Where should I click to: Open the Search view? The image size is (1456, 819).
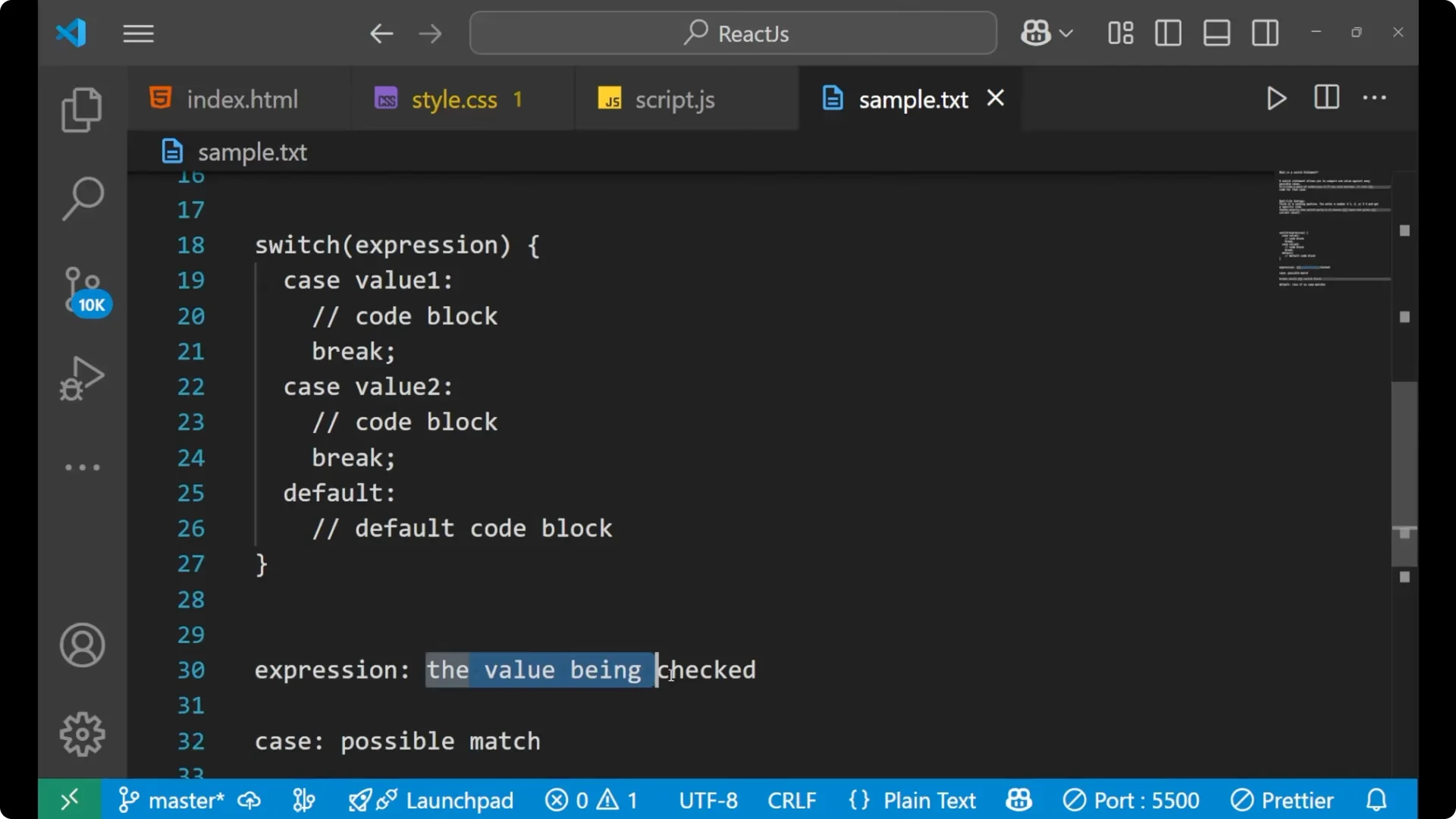(x=82, y=197)
